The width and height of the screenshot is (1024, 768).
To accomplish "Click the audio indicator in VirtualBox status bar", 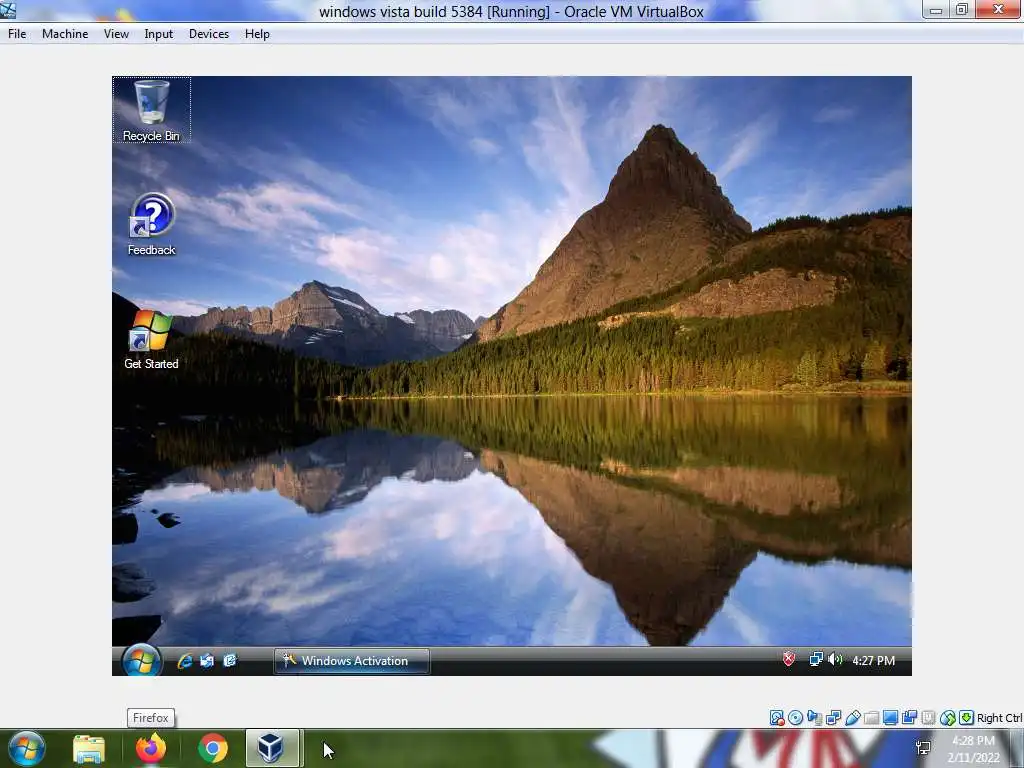I will point(814,718).
